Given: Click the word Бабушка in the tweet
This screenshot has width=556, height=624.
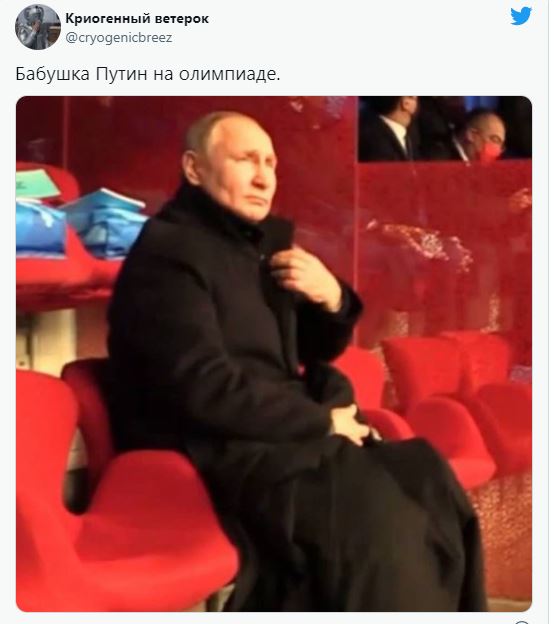Looking at the screenshot, I should pyautogui.click(x=53, y=74).
